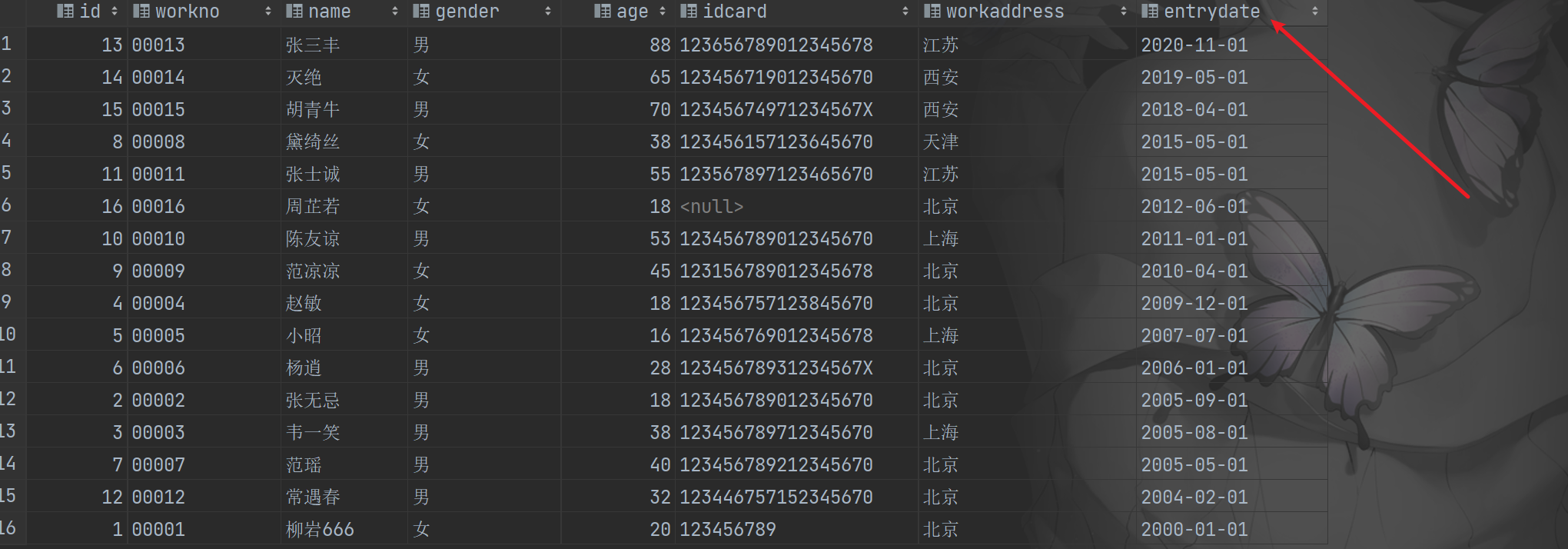Toggle sort arrows on gender column

(548, 12)
